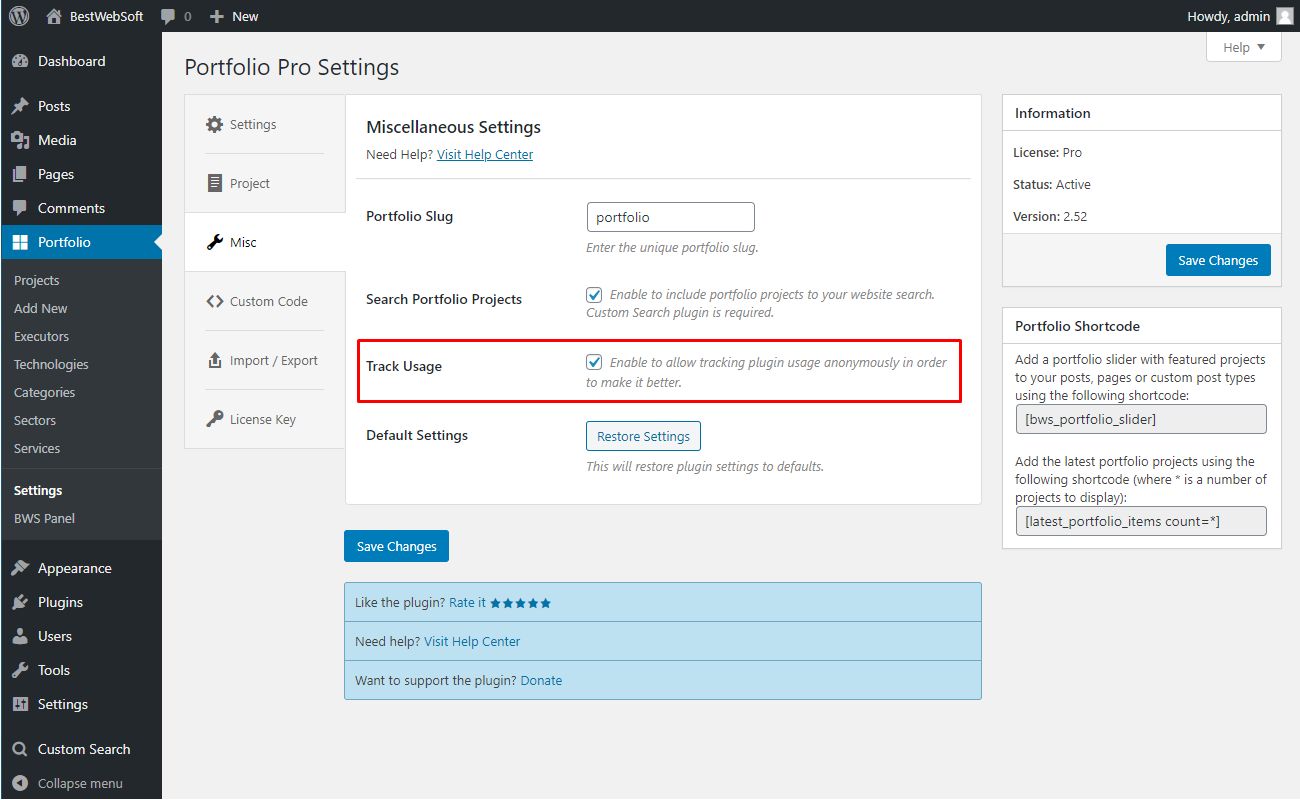Viewport: 1300px width, 800px height.
Task: Switch to Custom Code tab label
Action: 269,301
